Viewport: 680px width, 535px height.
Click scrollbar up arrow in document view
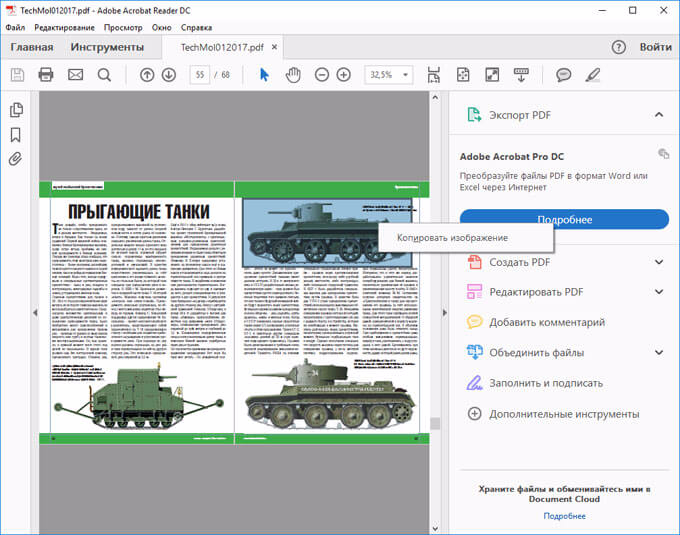[435, 98]
